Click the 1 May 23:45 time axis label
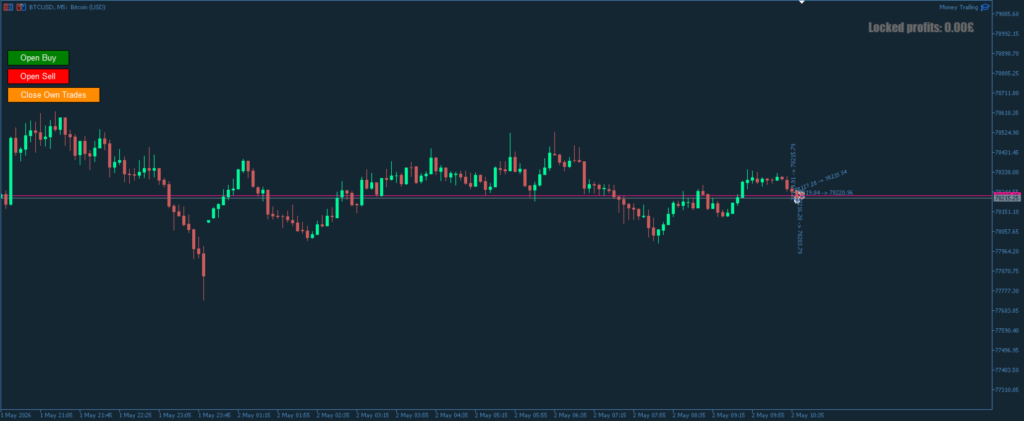Screen dimensions: 1024x421 (x=214, y=415)
